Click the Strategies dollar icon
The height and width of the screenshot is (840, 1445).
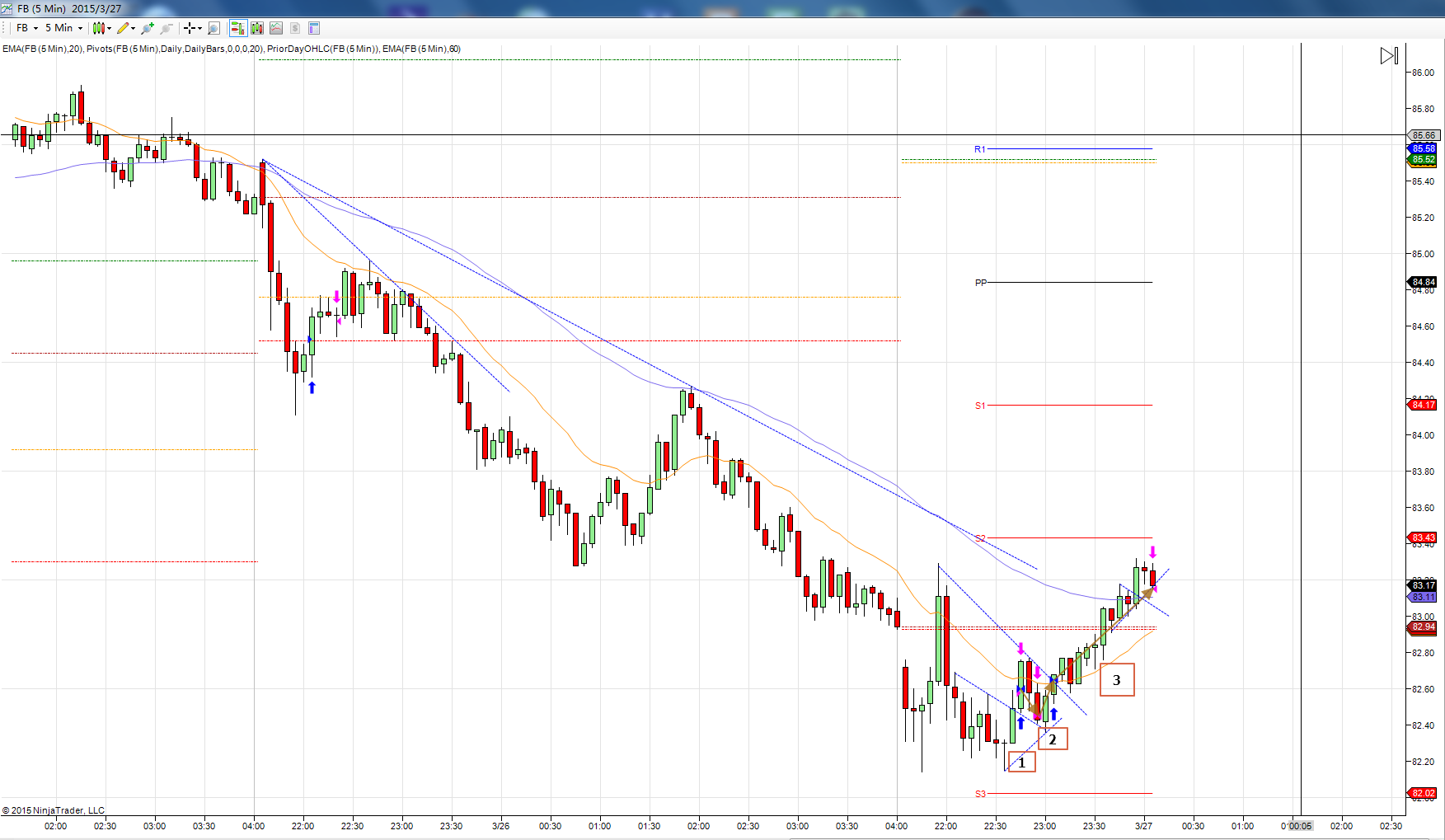tap(295, 28)
